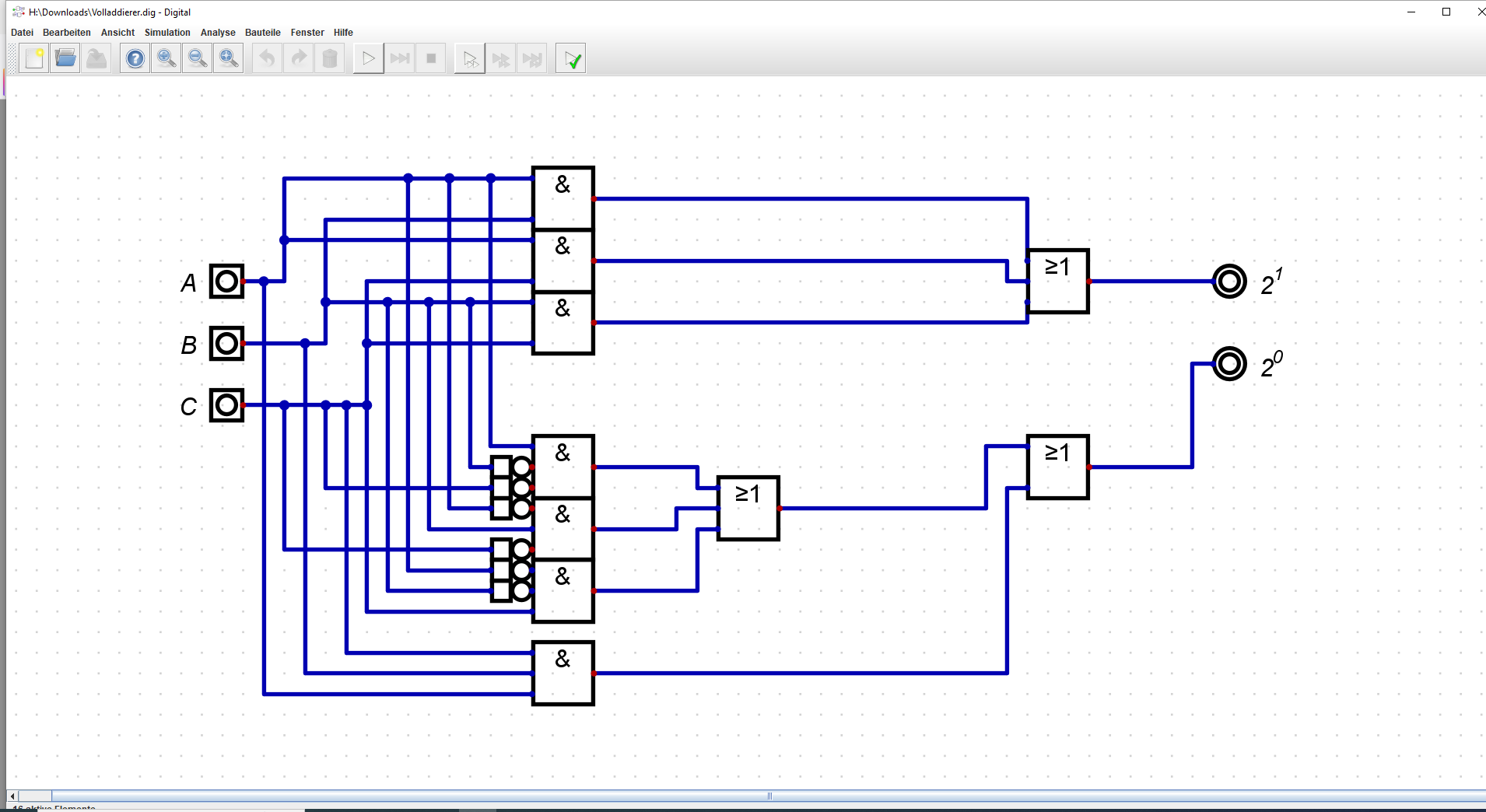Open the Simulation menu
Screen dimensions: 1486x812
pyautogui.click(x=167, y=33)
